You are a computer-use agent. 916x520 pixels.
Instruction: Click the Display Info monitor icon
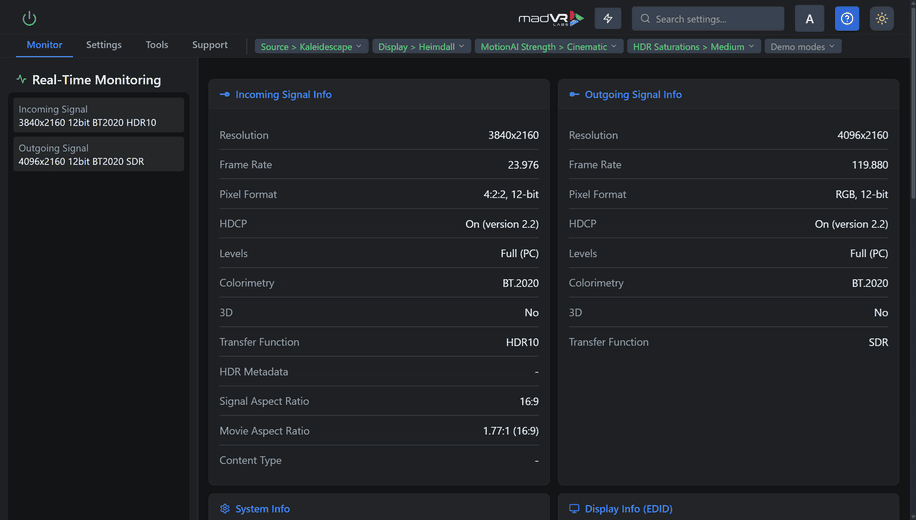[574, 509]
